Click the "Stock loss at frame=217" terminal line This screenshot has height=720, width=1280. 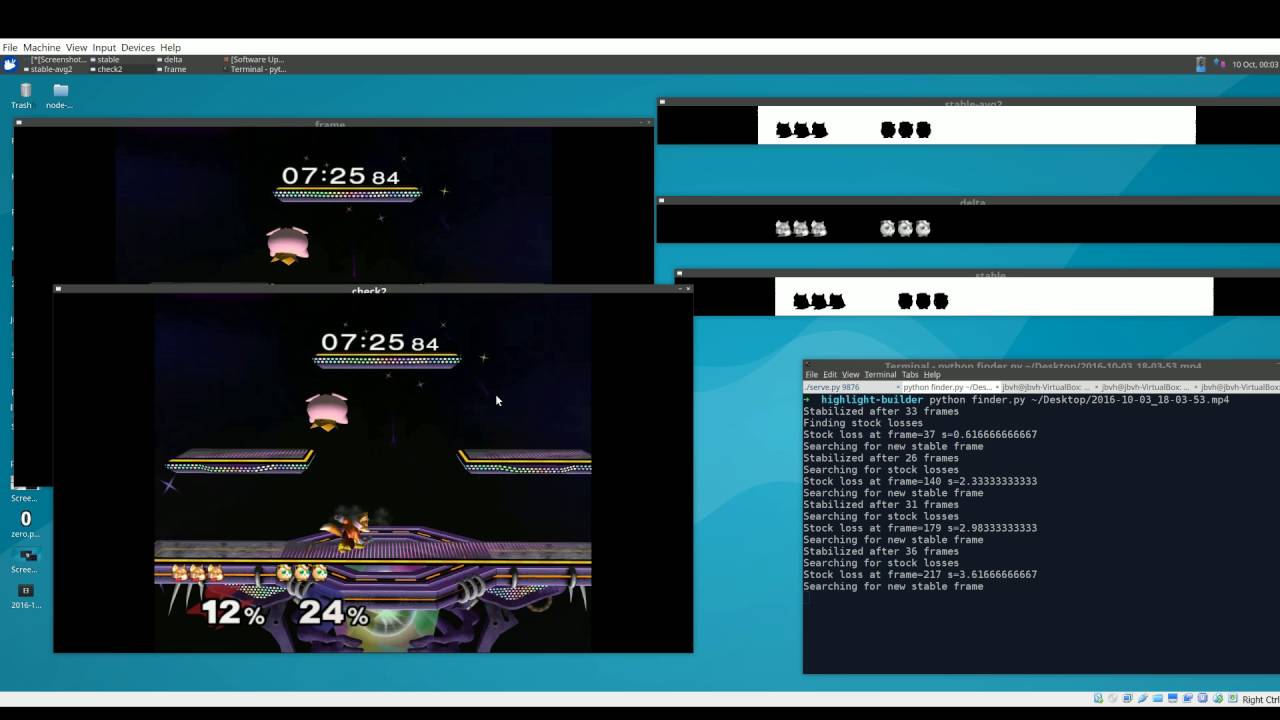(920, 575)
